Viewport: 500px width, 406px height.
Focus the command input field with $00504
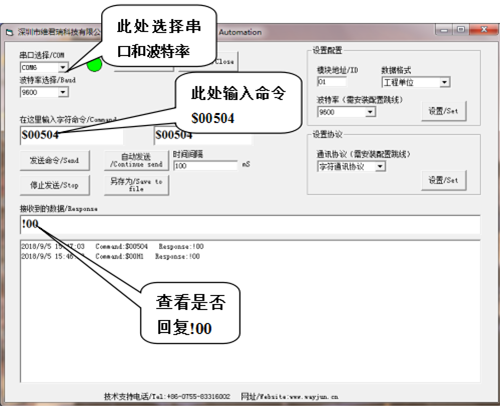point(71,135)
